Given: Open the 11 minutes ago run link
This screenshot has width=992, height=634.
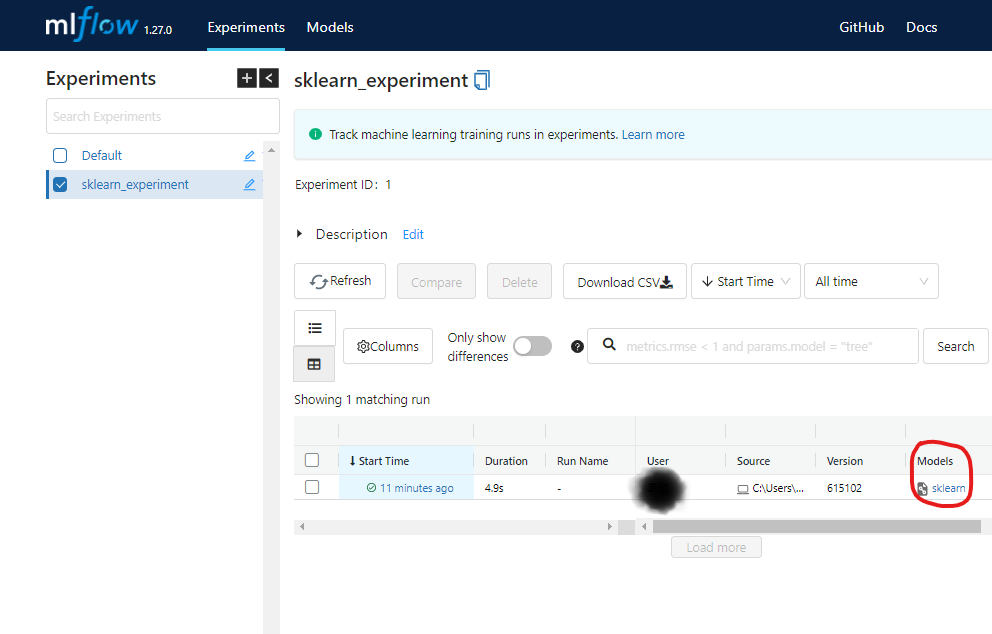Looking at the screenshot, I should (416, 488).
